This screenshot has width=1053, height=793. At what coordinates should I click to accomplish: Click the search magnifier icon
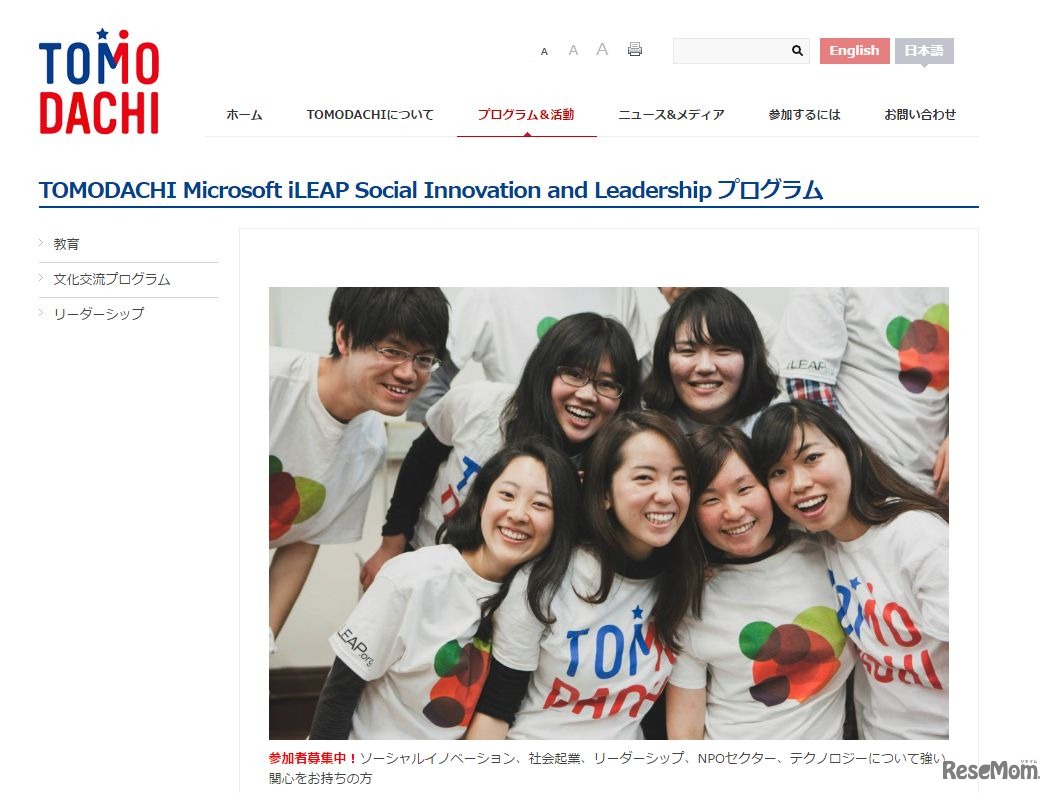796,50
